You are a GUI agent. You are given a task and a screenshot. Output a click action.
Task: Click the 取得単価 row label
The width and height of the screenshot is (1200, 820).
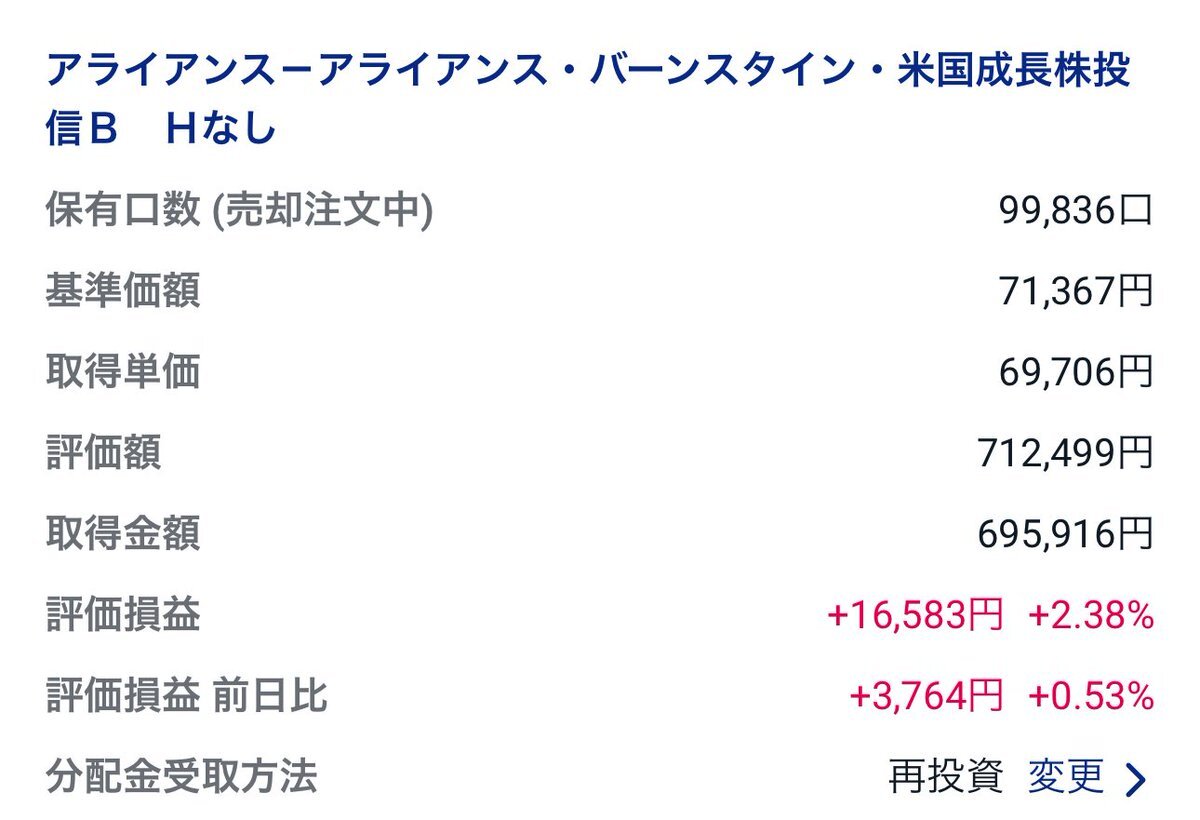(x=123, y=372)
